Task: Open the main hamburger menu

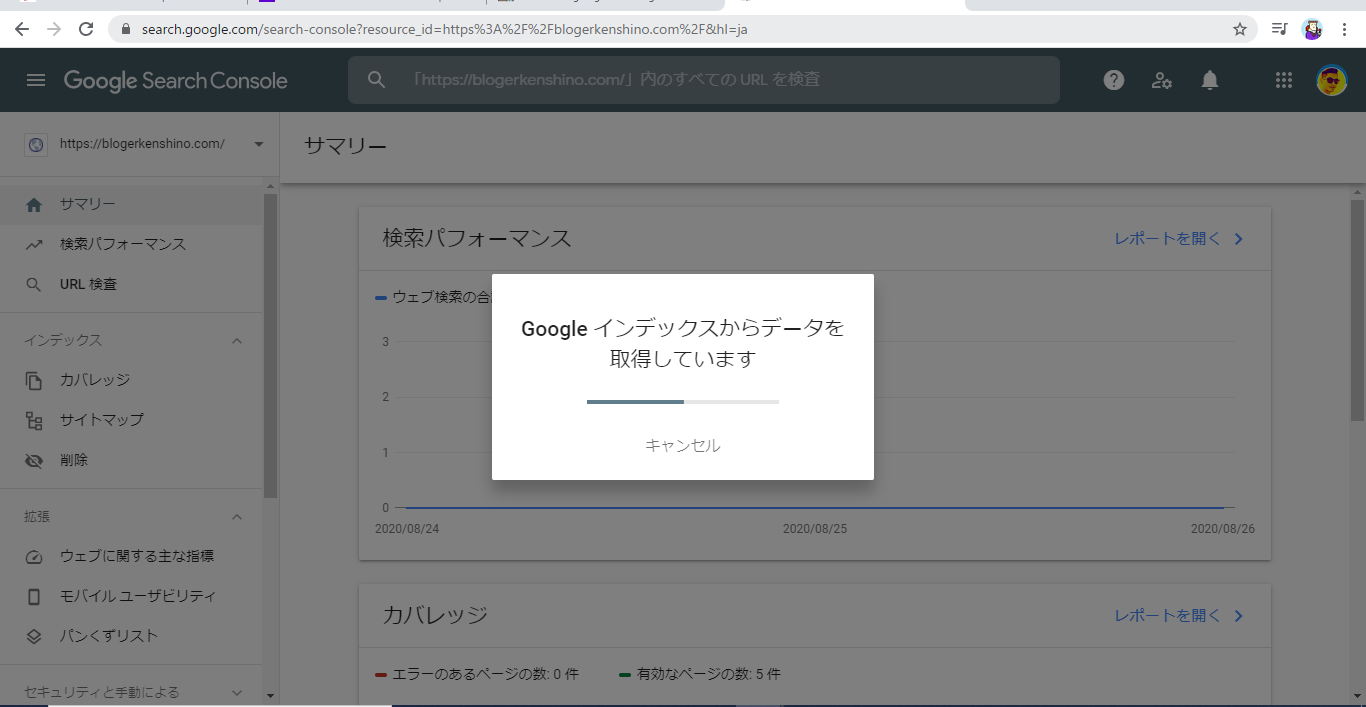Action: (x=36, y=80)
